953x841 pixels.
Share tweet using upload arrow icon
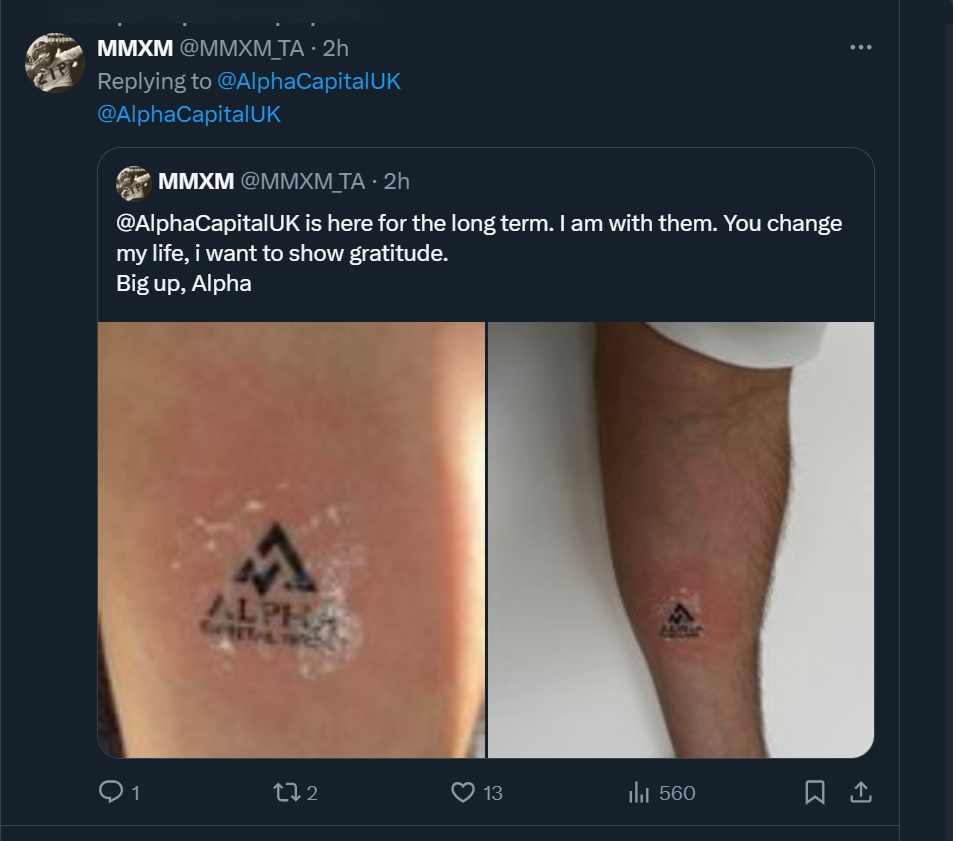tap(860, 793)
